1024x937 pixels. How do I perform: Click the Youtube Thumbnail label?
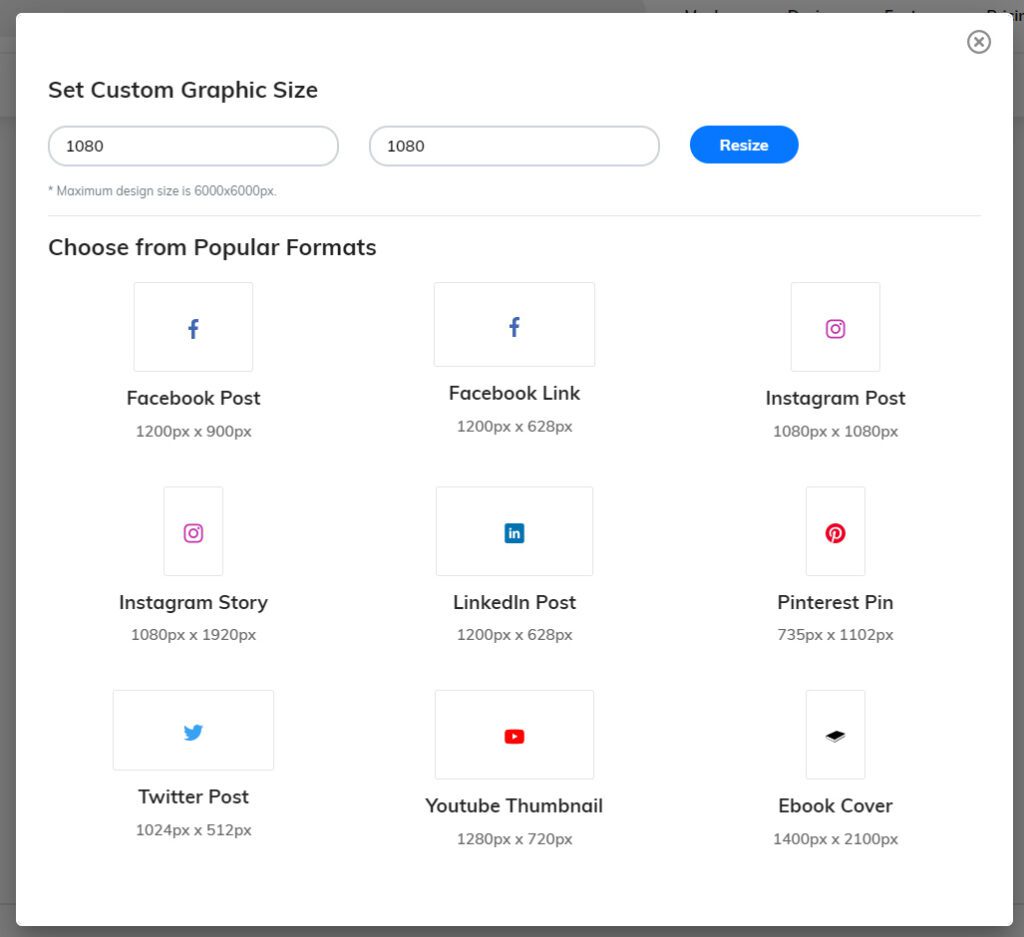coord(514,806)
